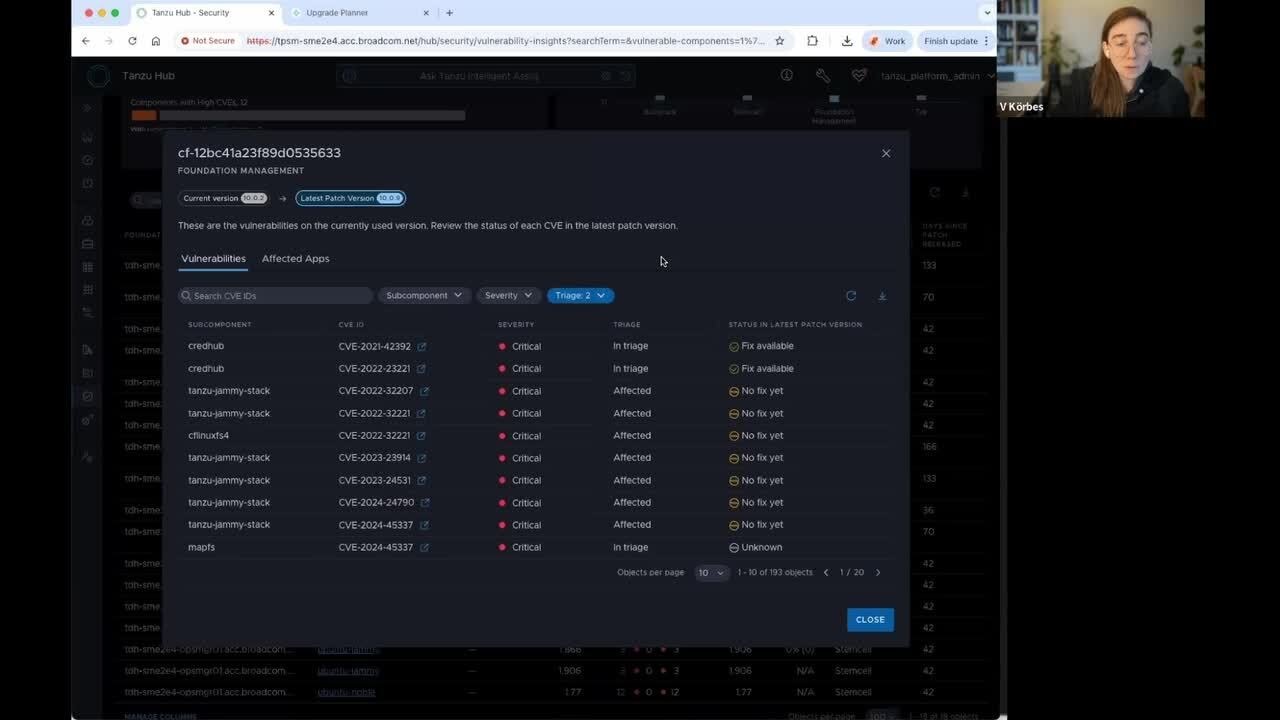Reload the browser page
Image resolution: width=1280 pixels, height=720 pixels.
tap(132, 41)
